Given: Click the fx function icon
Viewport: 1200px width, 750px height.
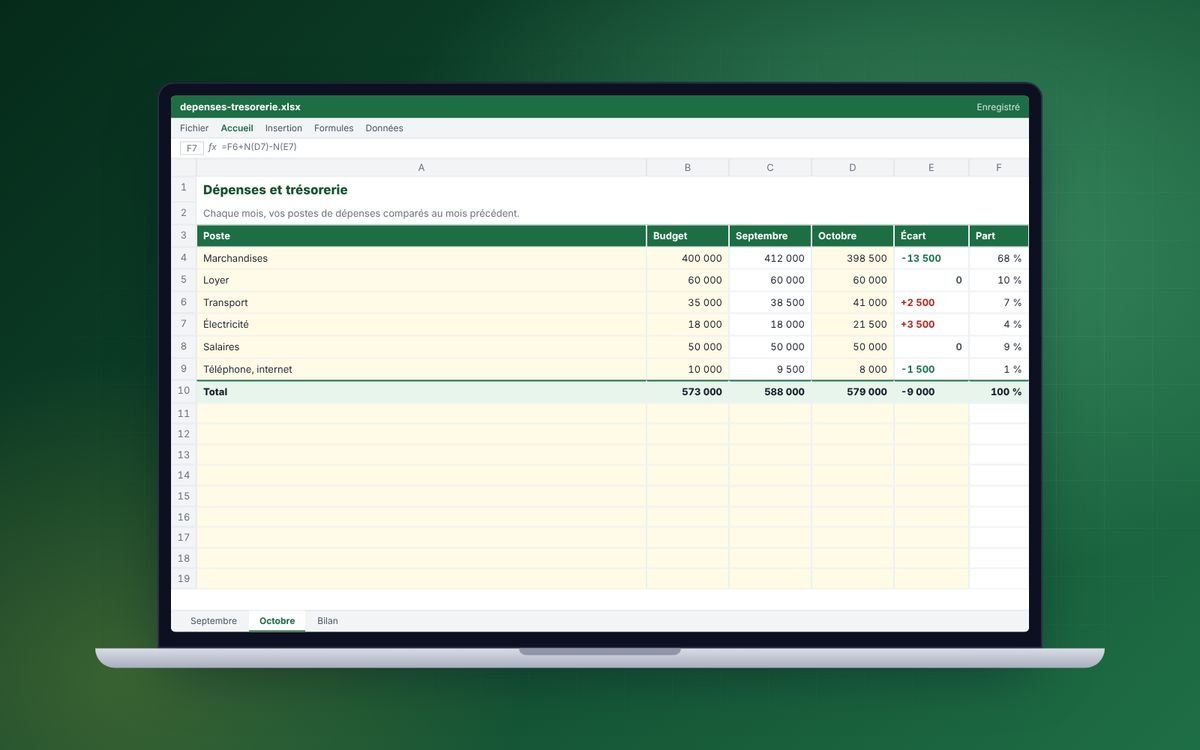Looking at the screenshot, I should [x=212, y=147].
